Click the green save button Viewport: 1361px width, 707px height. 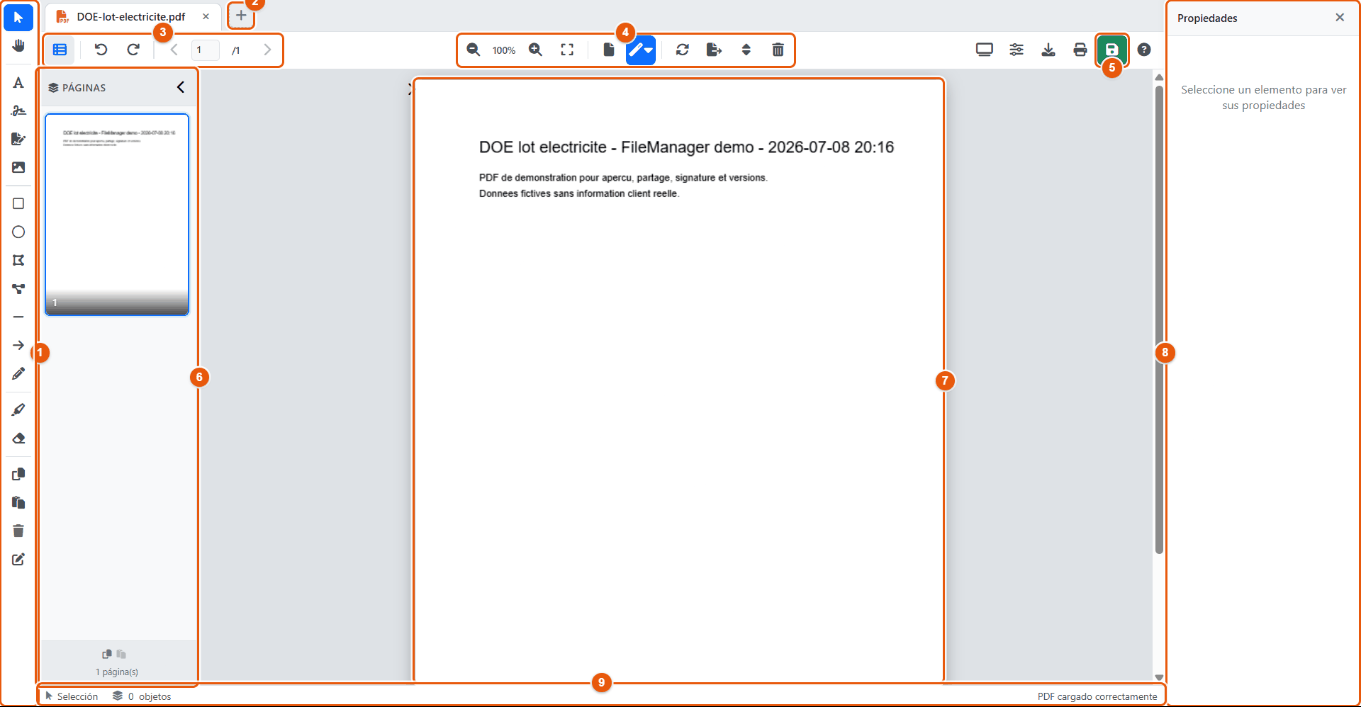tap(1112, 49)
